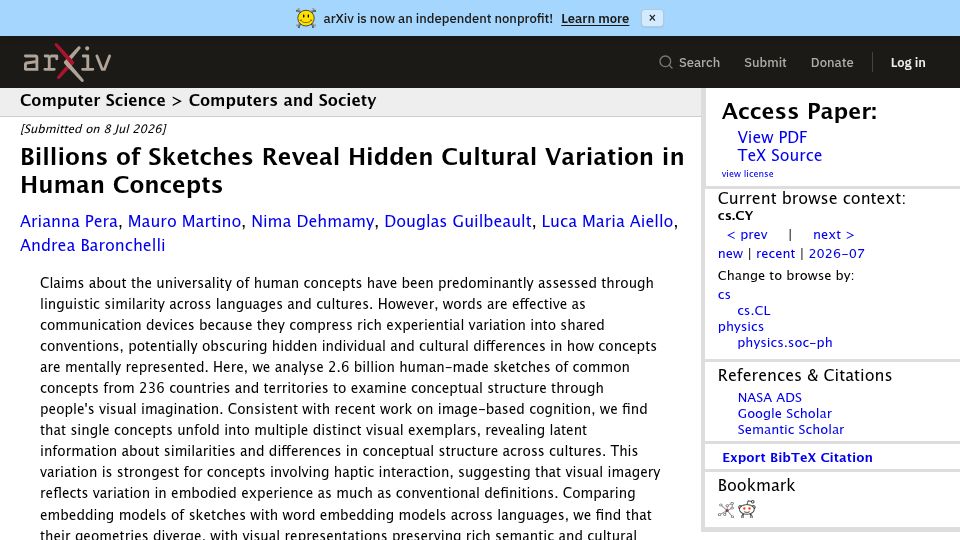Open the view license link
This screenshot has width=960, height=540.
click(747, 174)
